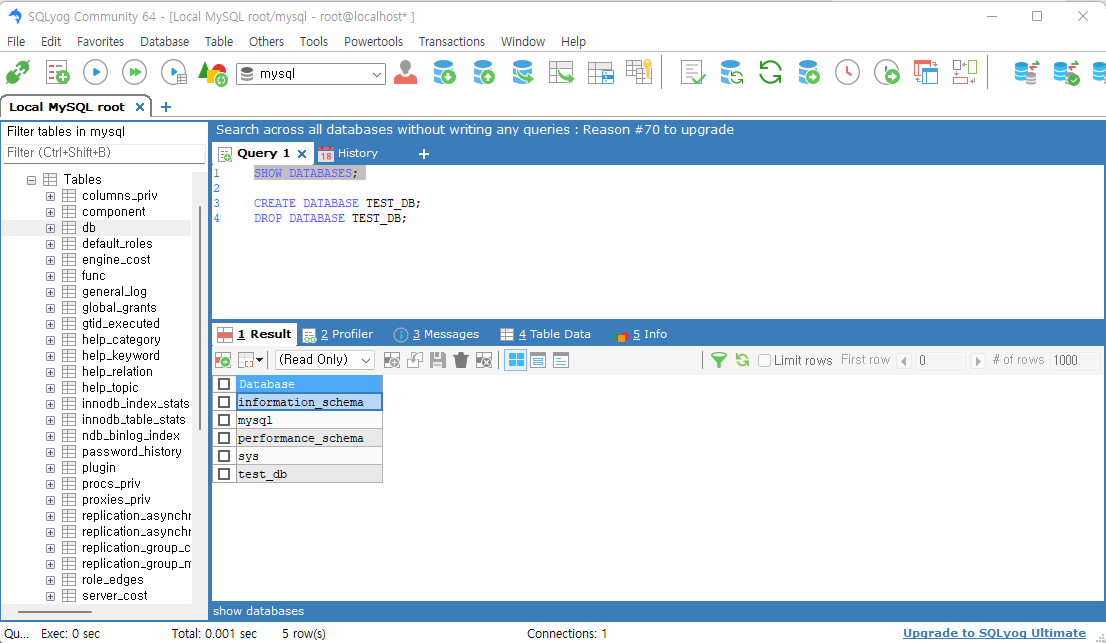Click Visual Data Compare icon with checkmark

pos(1066,72)
